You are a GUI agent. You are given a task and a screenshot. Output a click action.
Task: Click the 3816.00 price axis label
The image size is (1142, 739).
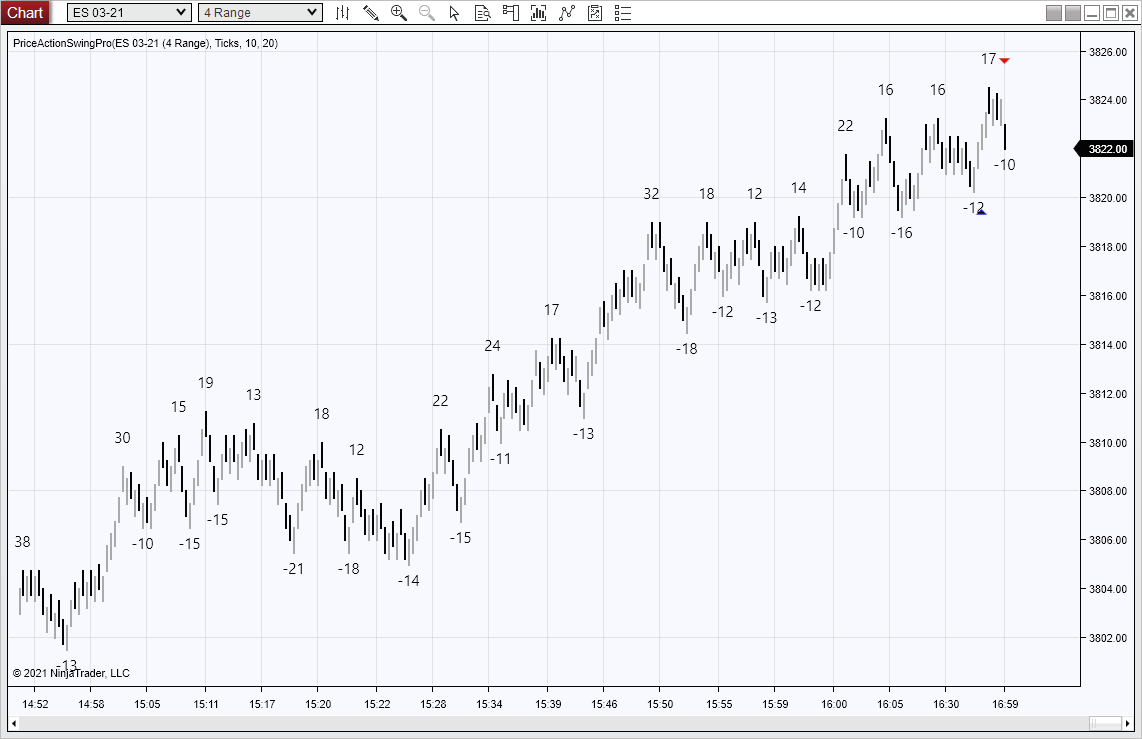[x=1108, y=296]
